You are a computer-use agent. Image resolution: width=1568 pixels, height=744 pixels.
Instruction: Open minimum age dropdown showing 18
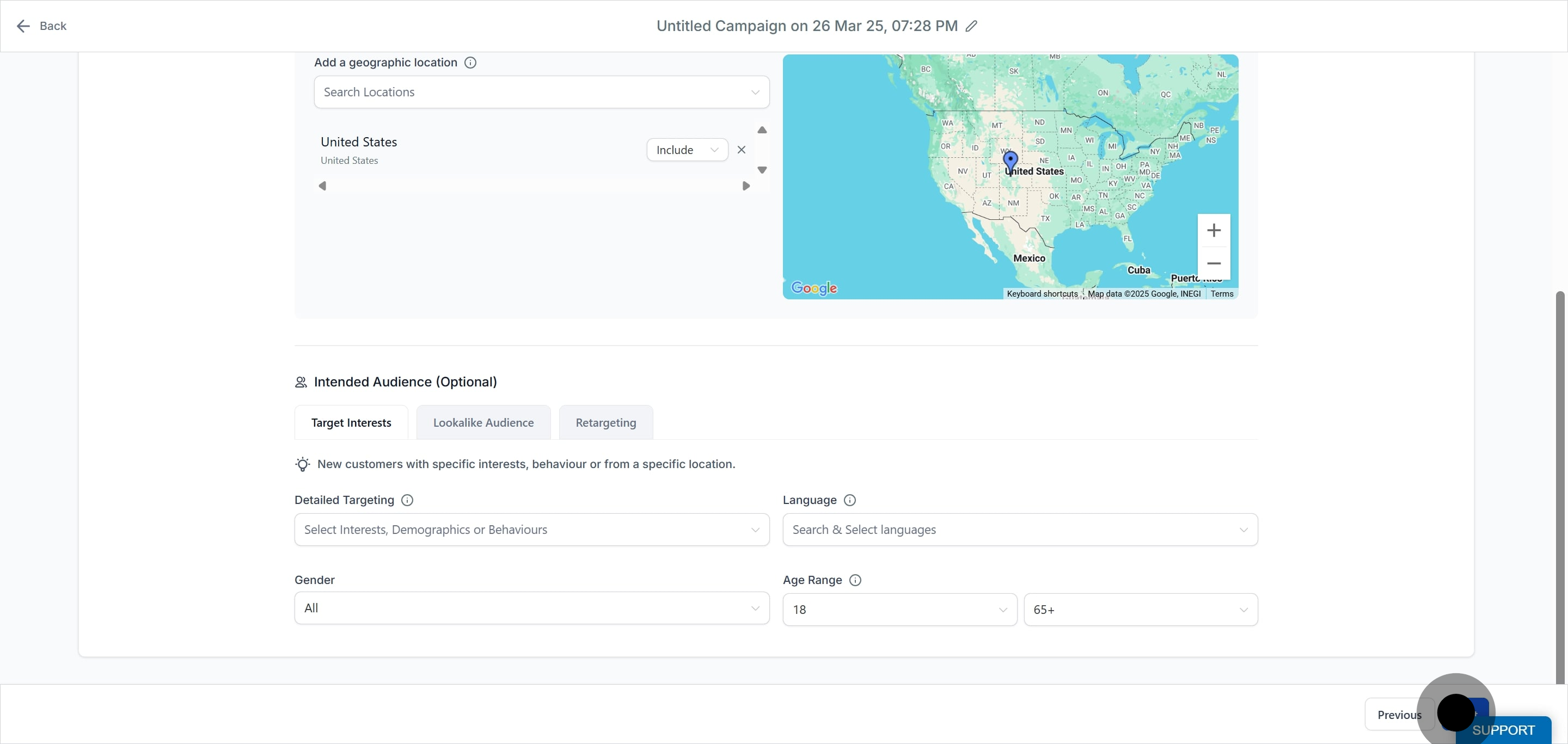(899, 610)
